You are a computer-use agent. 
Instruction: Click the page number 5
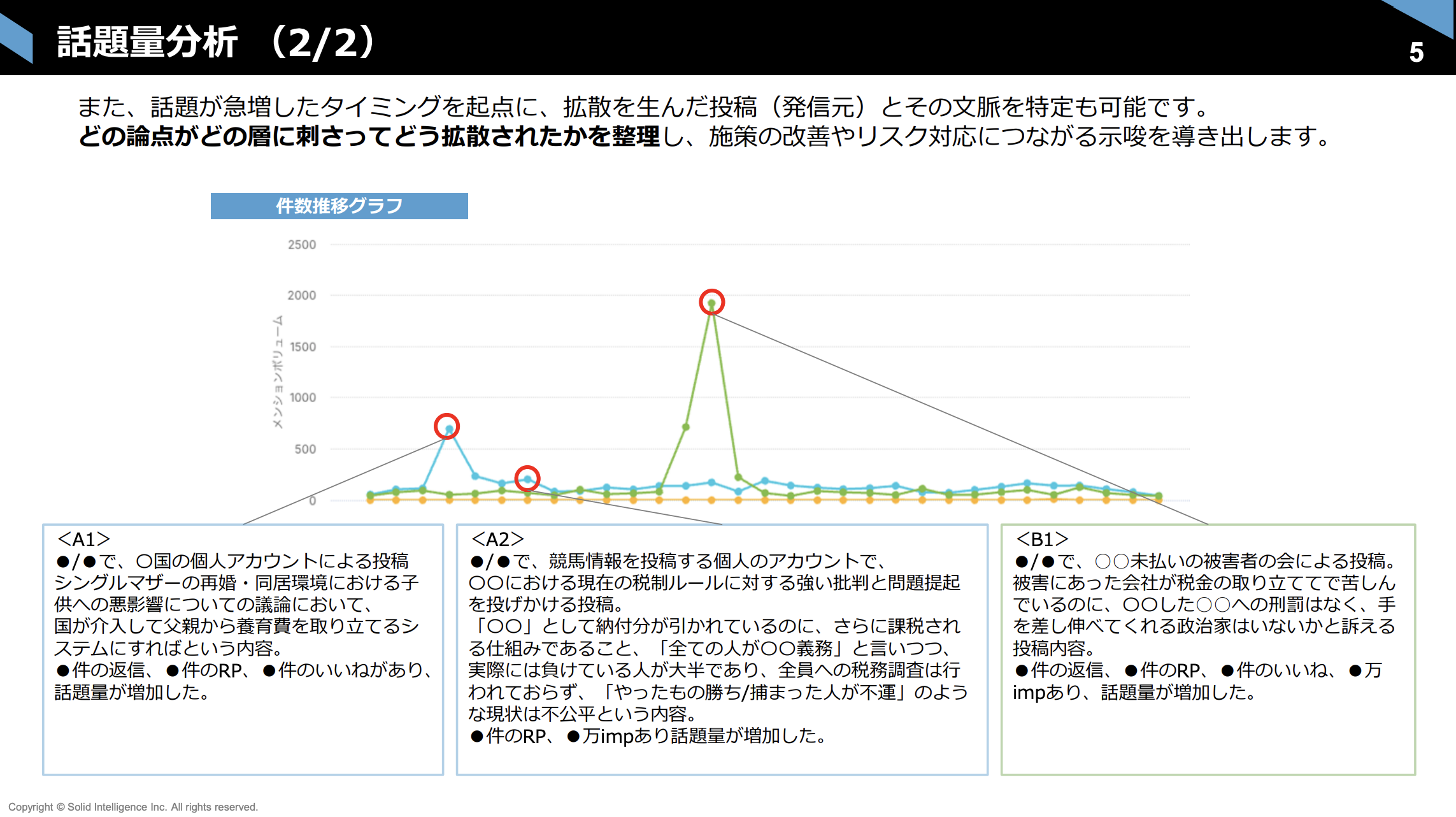[1416, 52]
